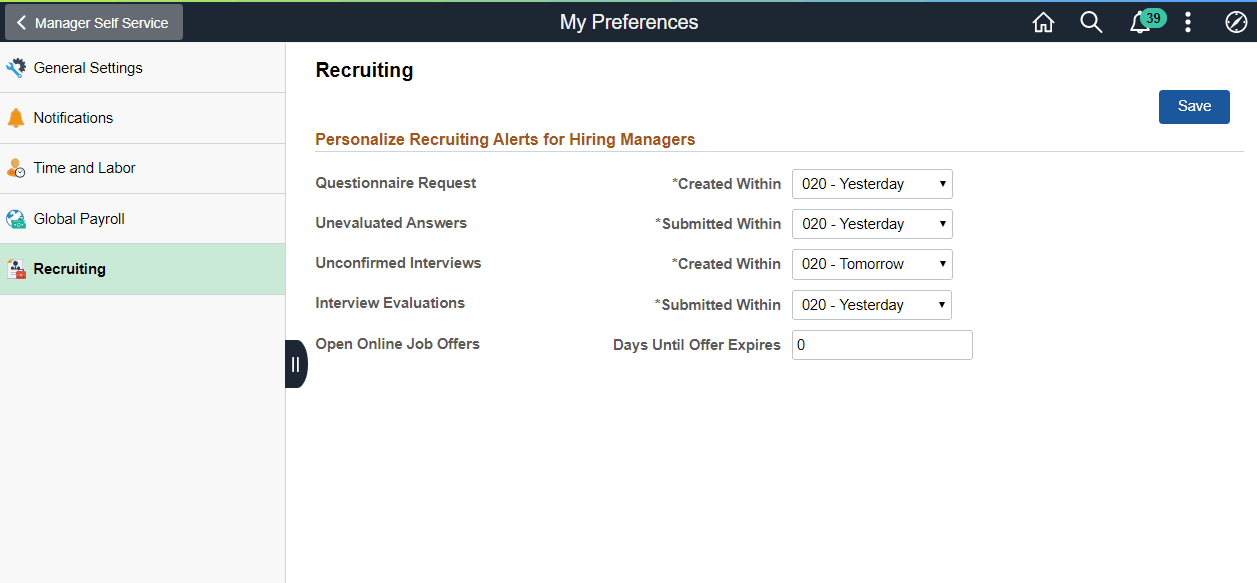1257x583 pixels.
Task: Collapse the sidebar using the handle
Action: pos(296,364)
